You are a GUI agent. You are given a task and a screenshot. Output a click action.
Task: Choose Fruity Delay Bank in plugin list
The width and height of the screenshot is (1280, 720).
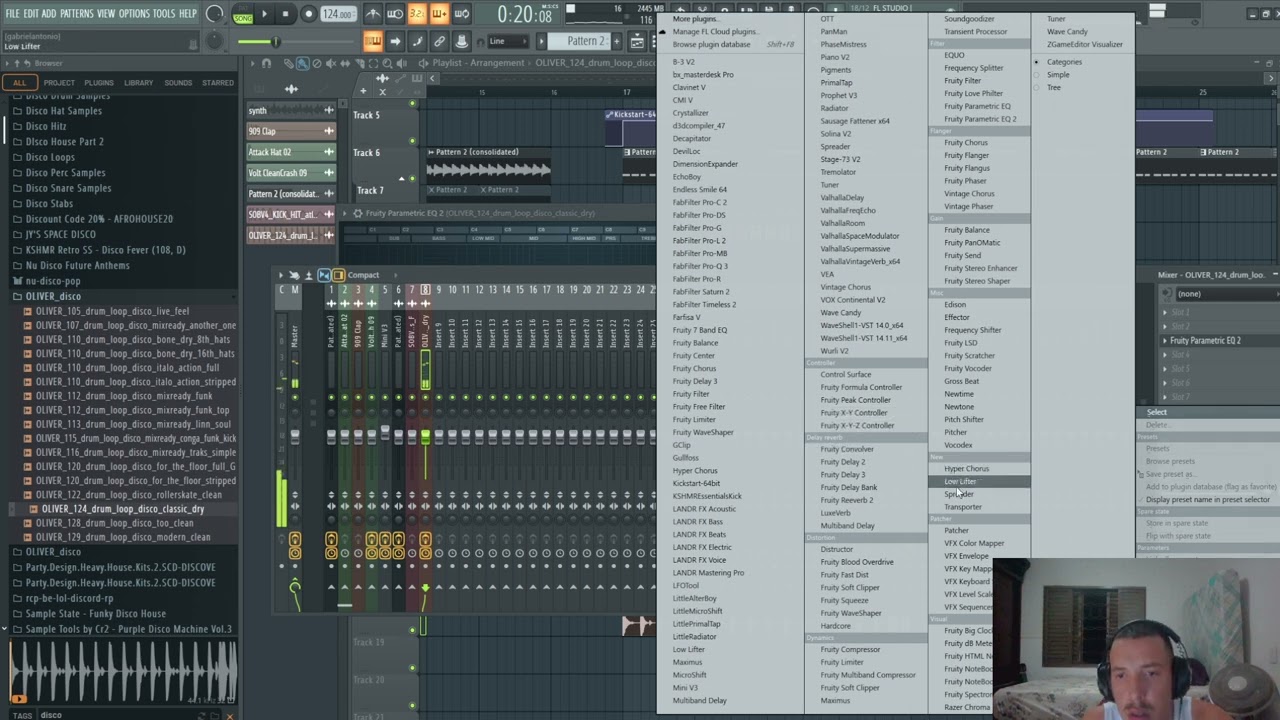pyautogui.click(x=849, y=487)
